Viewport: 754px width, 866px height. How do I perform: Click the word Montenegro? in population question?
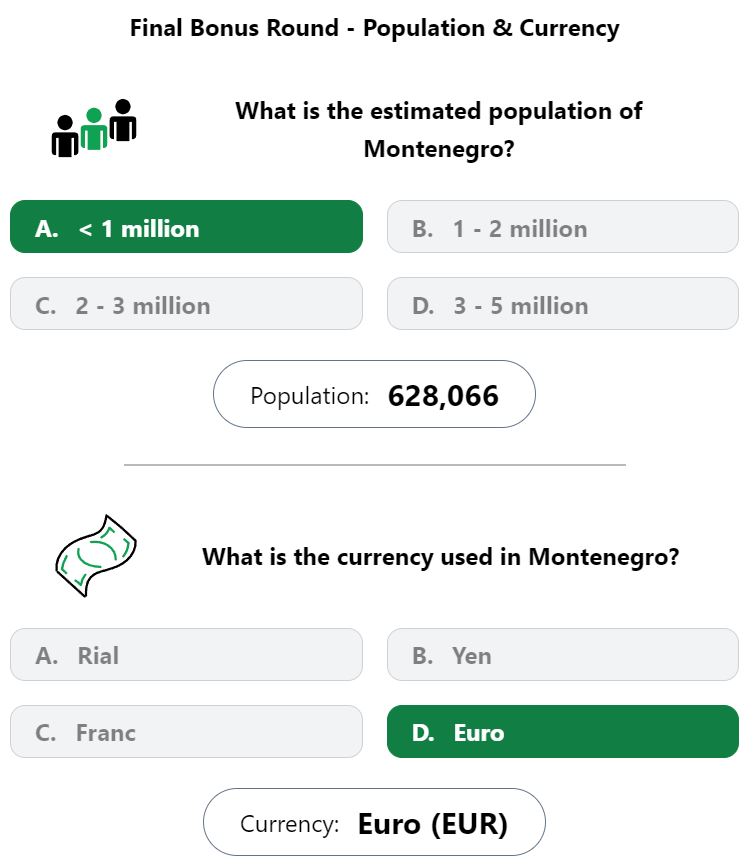pos(439,149)
